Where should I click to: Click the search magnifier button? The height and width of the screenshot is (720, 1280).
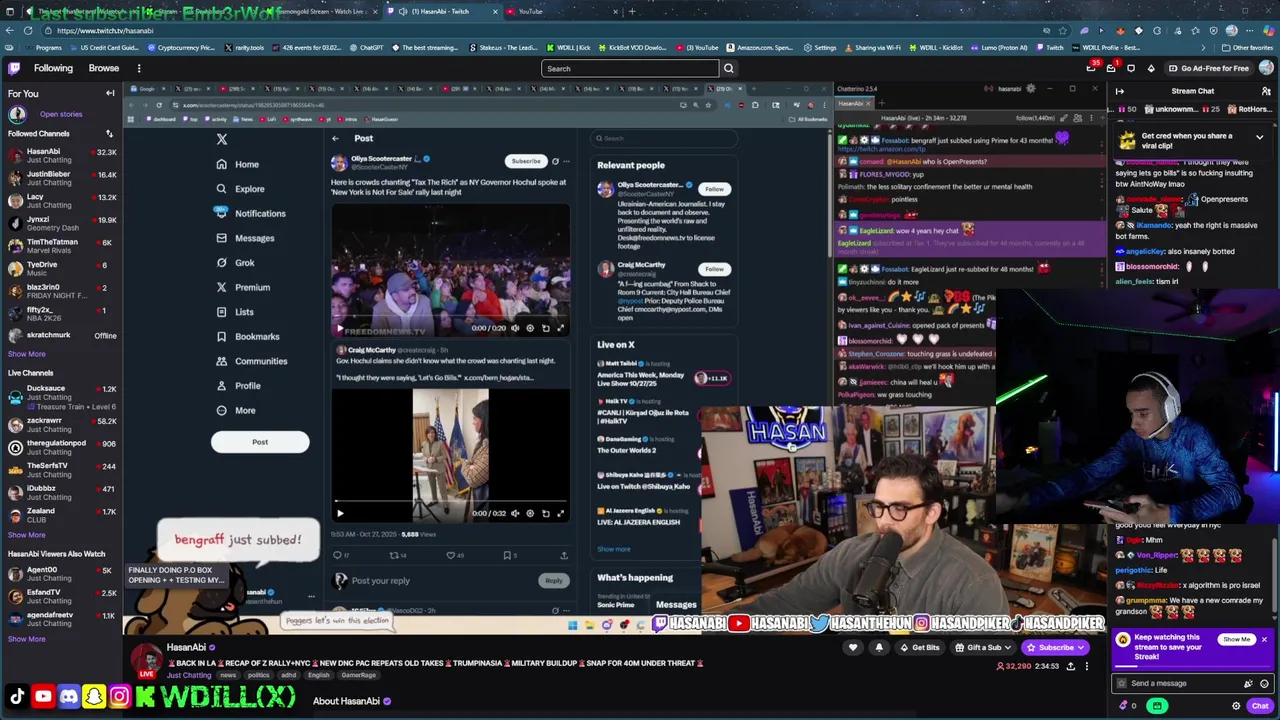729,68
